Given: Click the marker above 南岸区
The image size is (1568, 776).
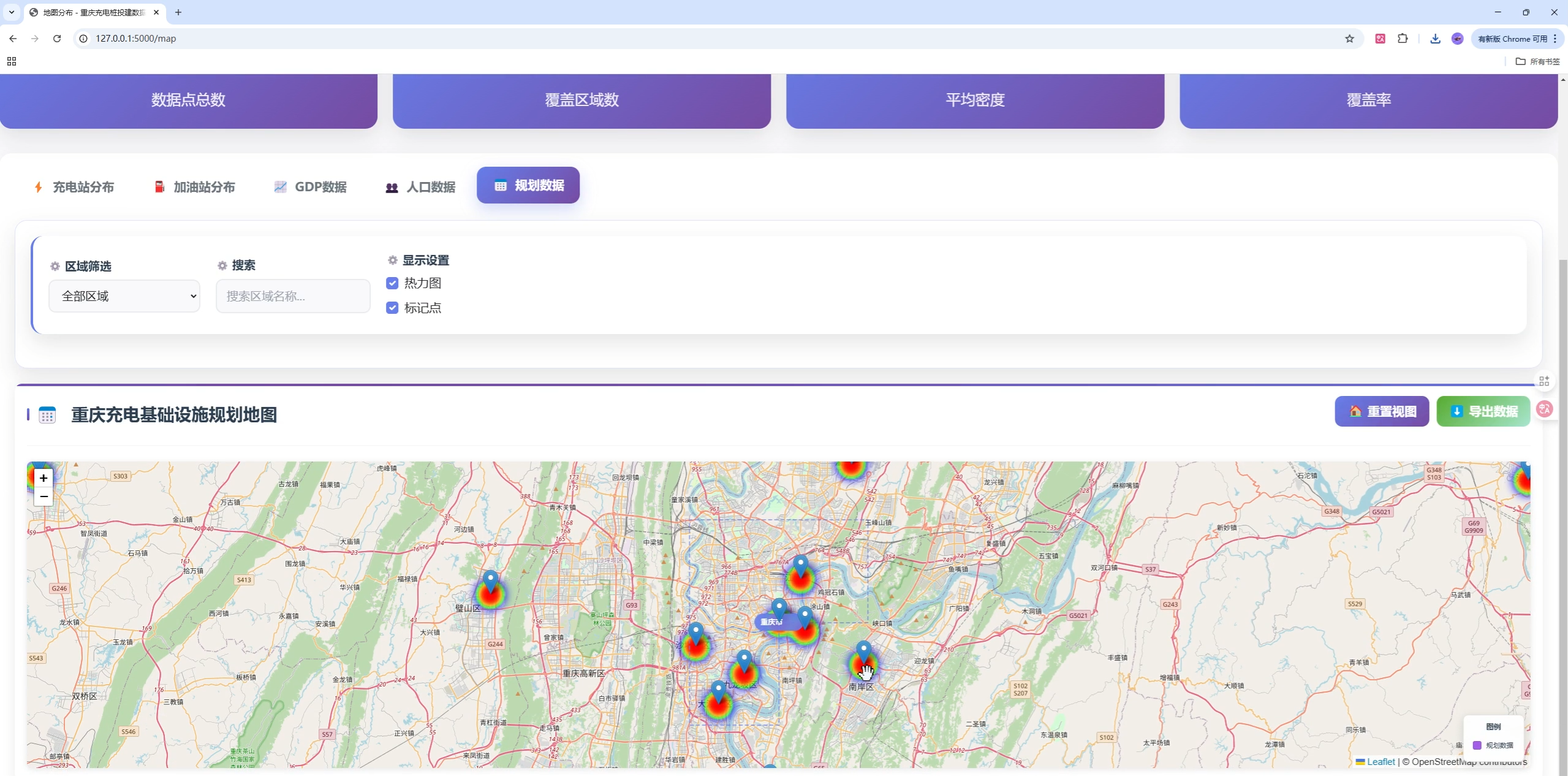Looking at the screenshot, I should coord(863,652).
